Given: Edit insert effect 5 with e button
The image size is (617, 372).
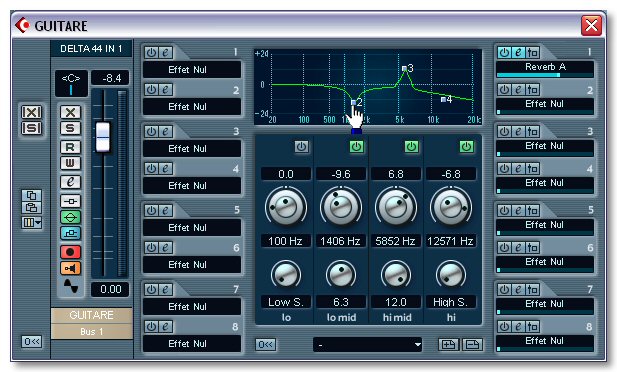Looking at the screenshot, I should [166, 211].
